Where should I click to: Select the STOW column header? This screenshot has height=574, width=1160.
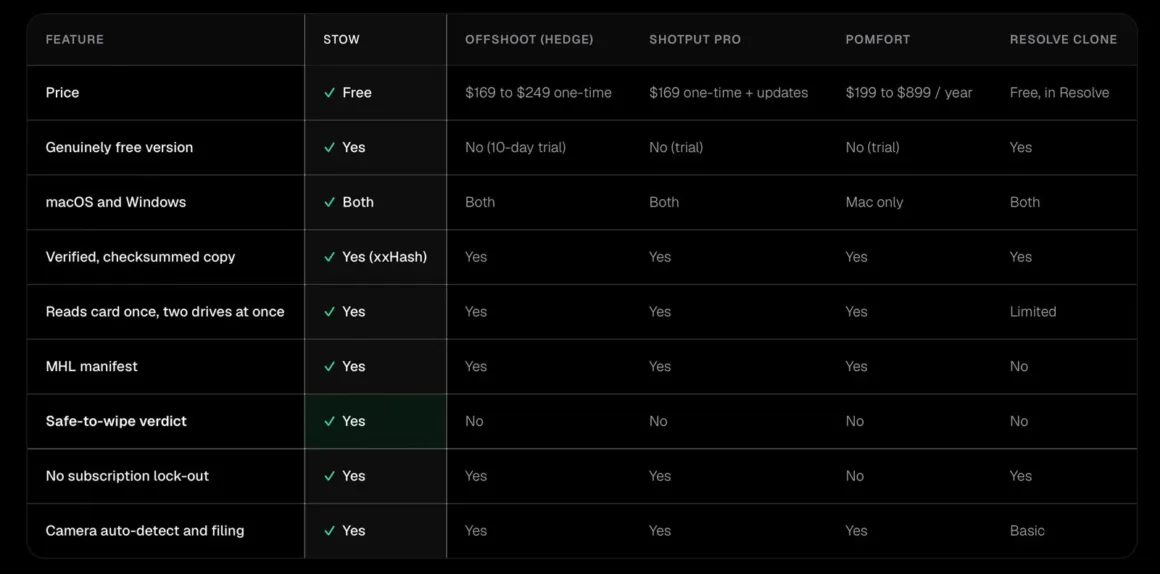click(341, 40)
